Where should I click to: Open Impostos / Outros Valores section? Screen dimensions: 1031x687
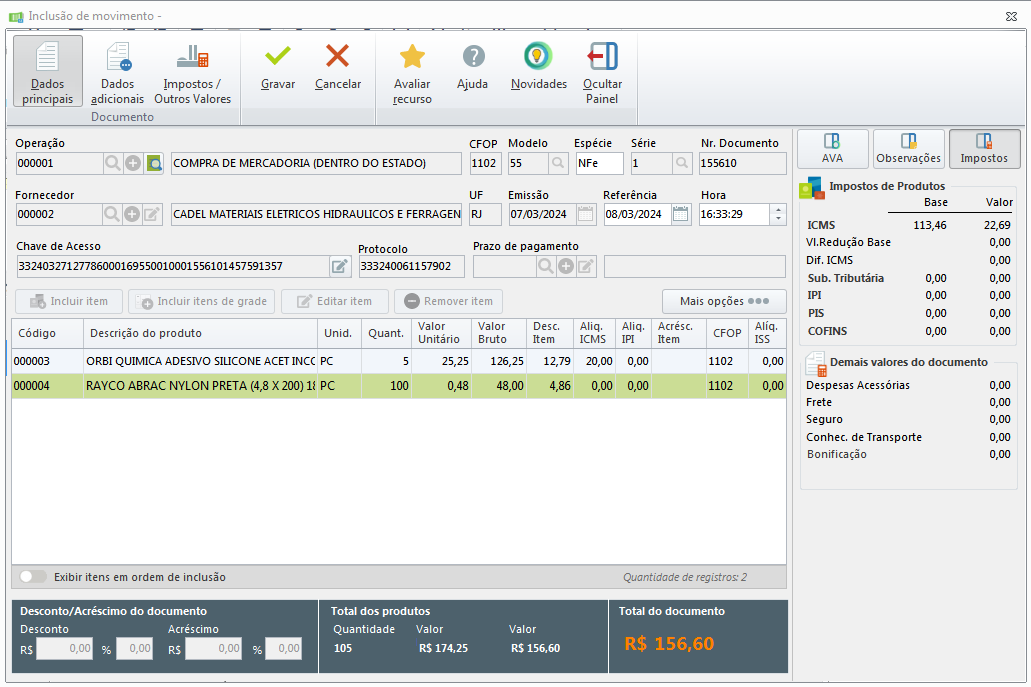(x=193, y=71)
